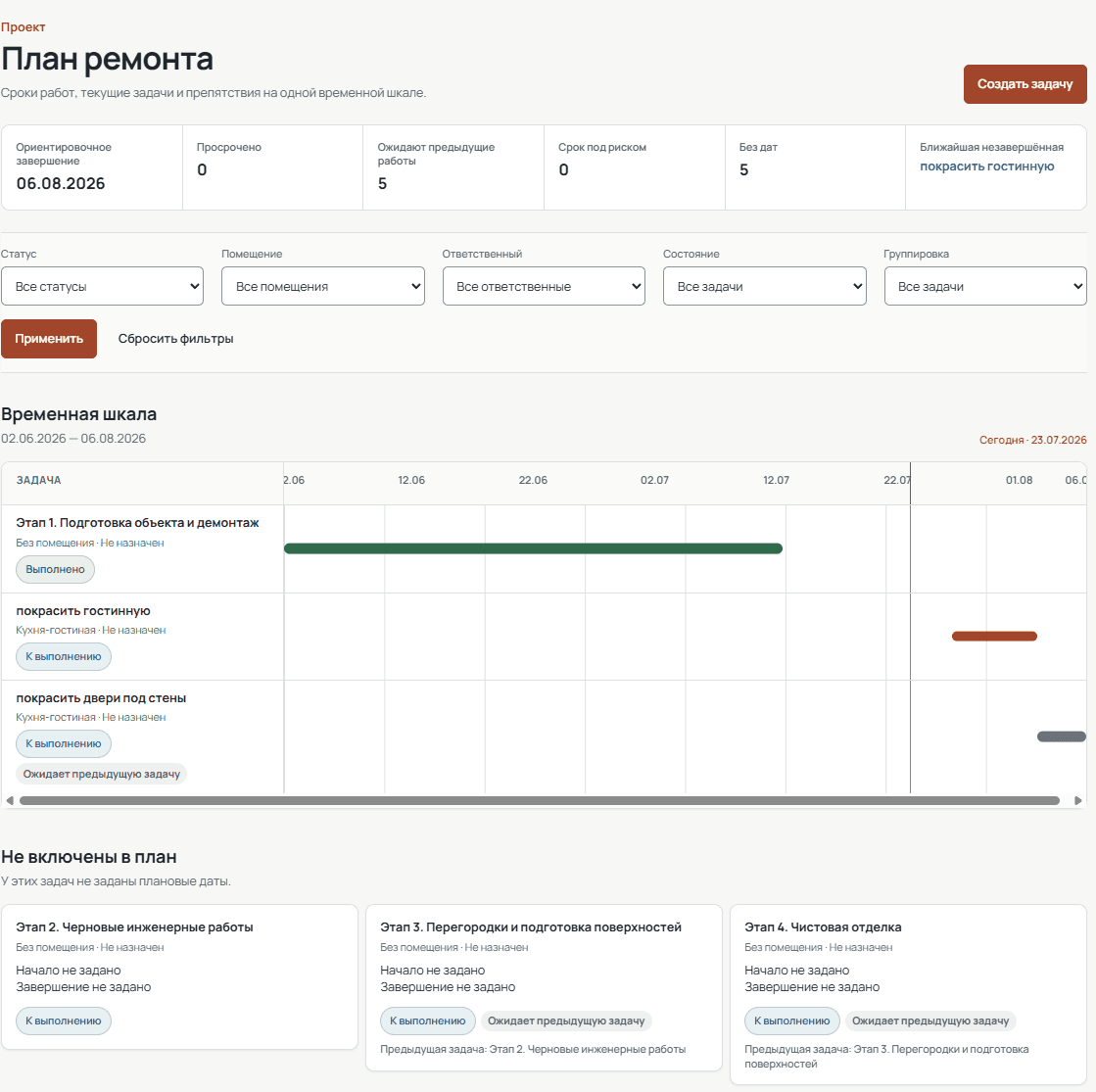1096x1092 pixels.
Task: Click the right scroll arrow of timeline
Action: coord(1077,800)
